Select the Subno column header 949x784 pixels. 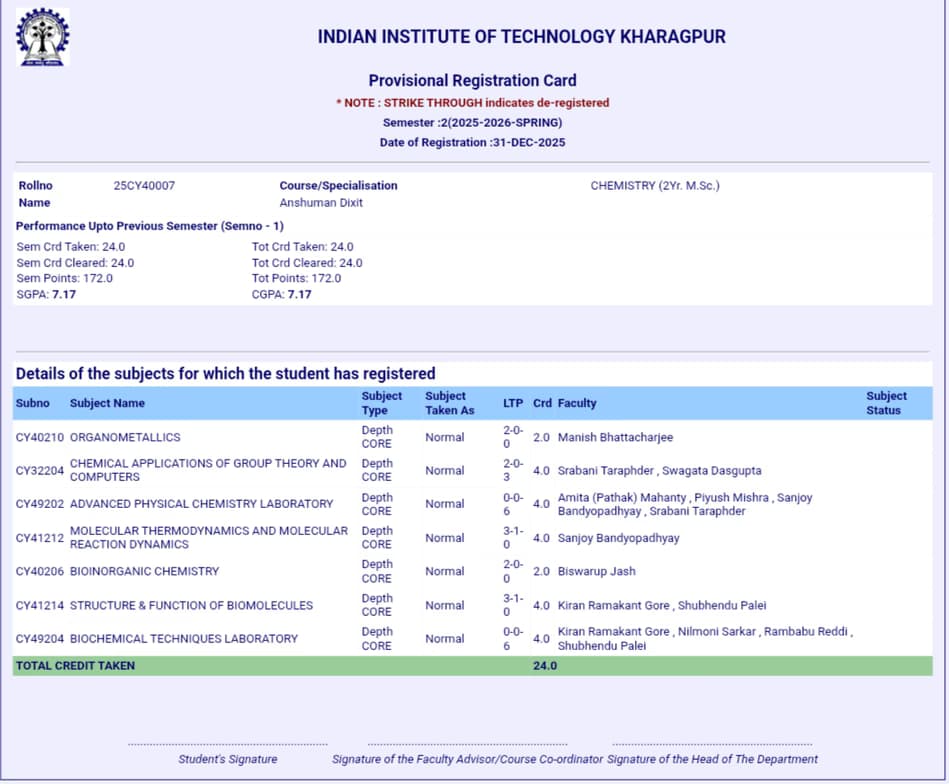[x=33, y=403]
